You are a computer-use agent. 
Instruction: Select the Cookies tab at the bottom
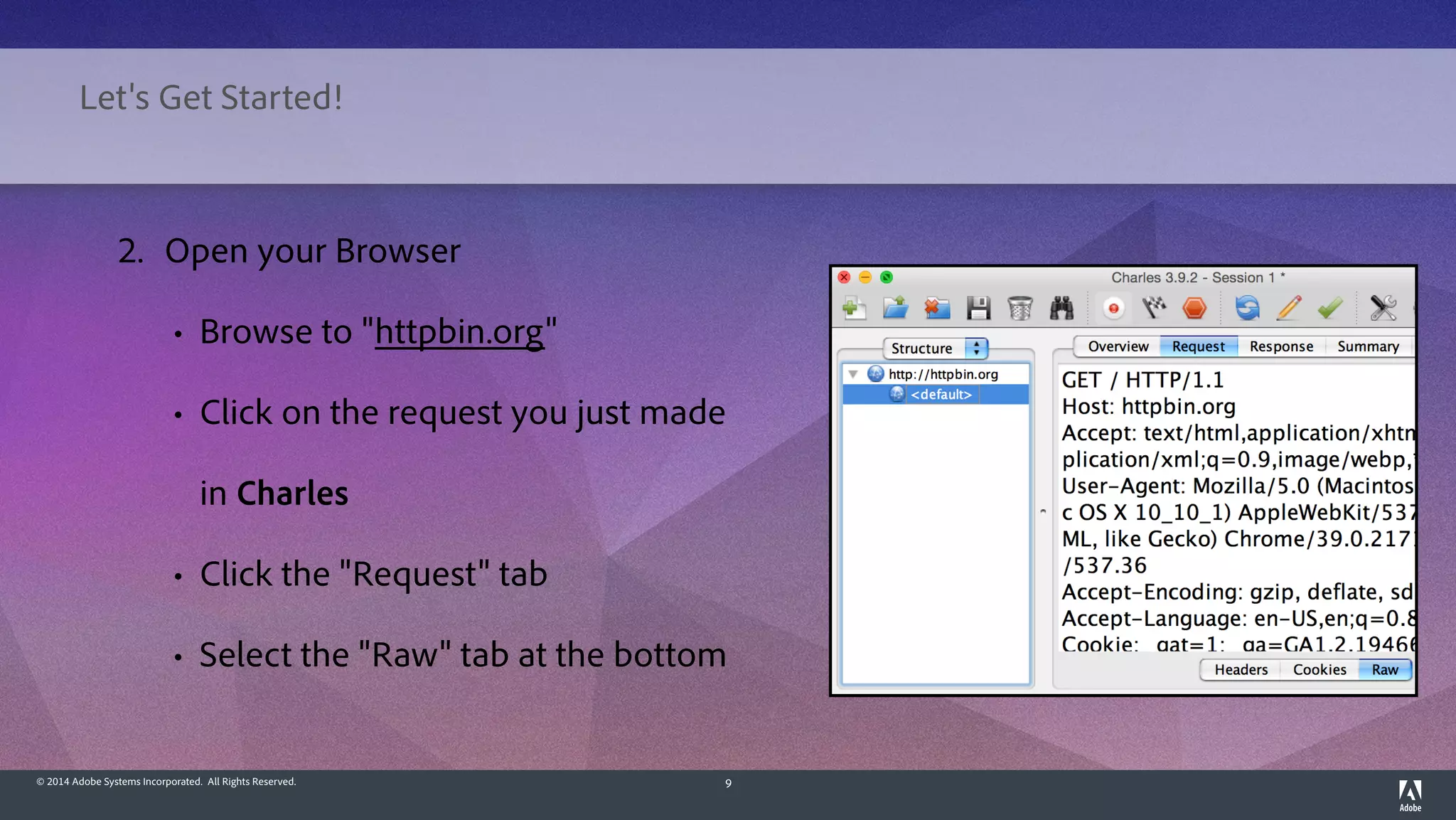(x=1319, y=670)
